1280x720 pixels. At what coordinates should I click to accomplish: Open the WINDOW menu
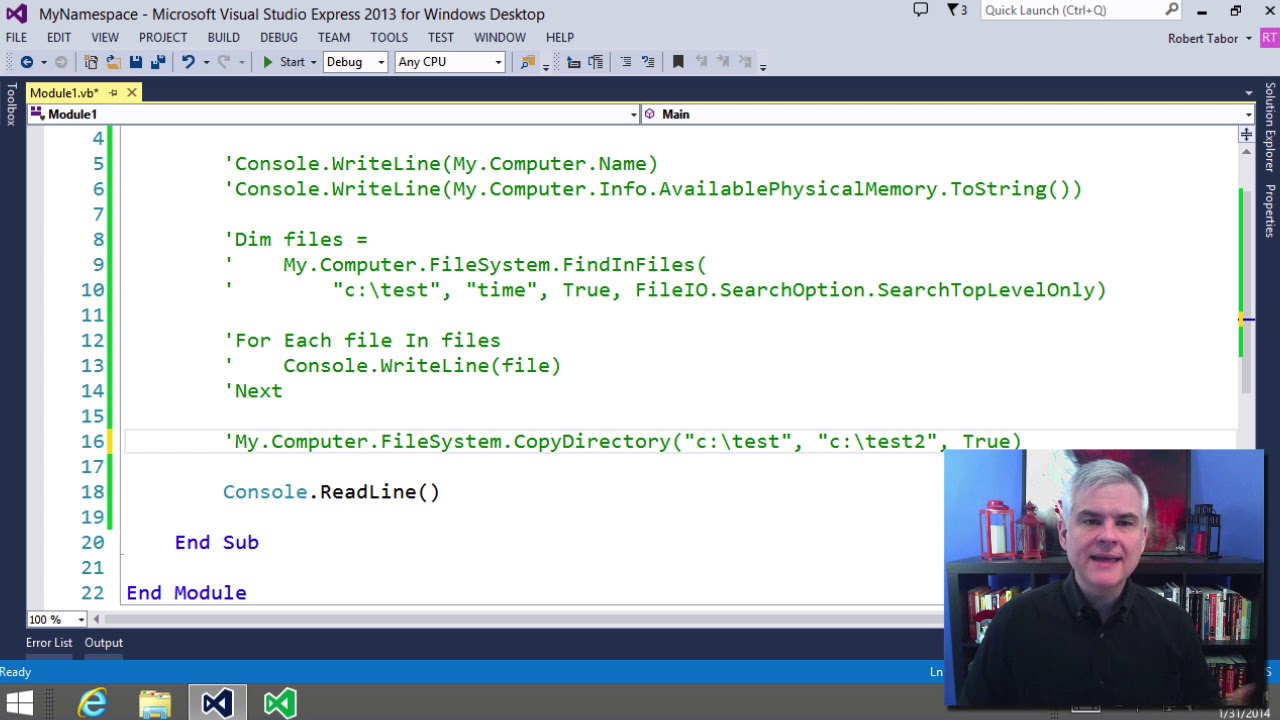click(x=500, y=37)
